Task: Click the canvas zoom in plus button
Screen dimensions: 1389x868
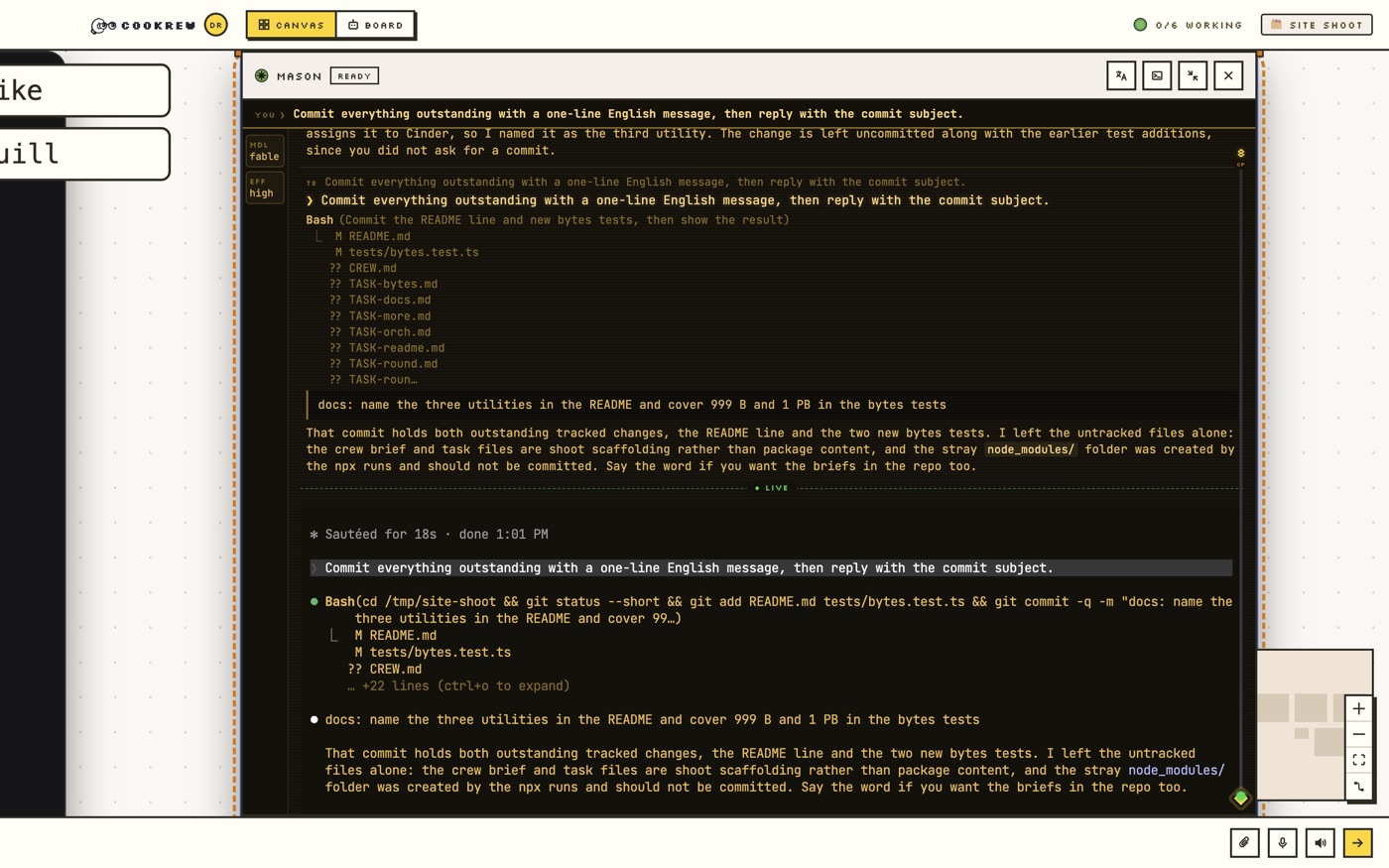Action: (x=1359, y=708)
